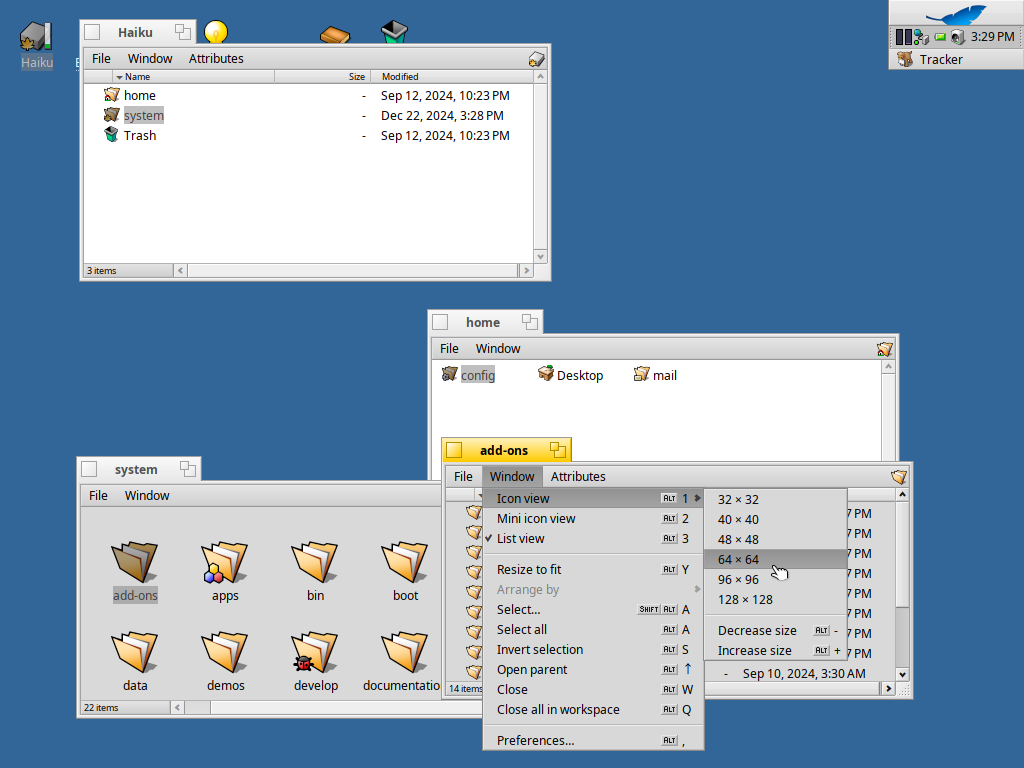The image size is (1024, 768).
Task: Click the disk icon at Haiku window menu bar
Action: [x=536, y=59]
